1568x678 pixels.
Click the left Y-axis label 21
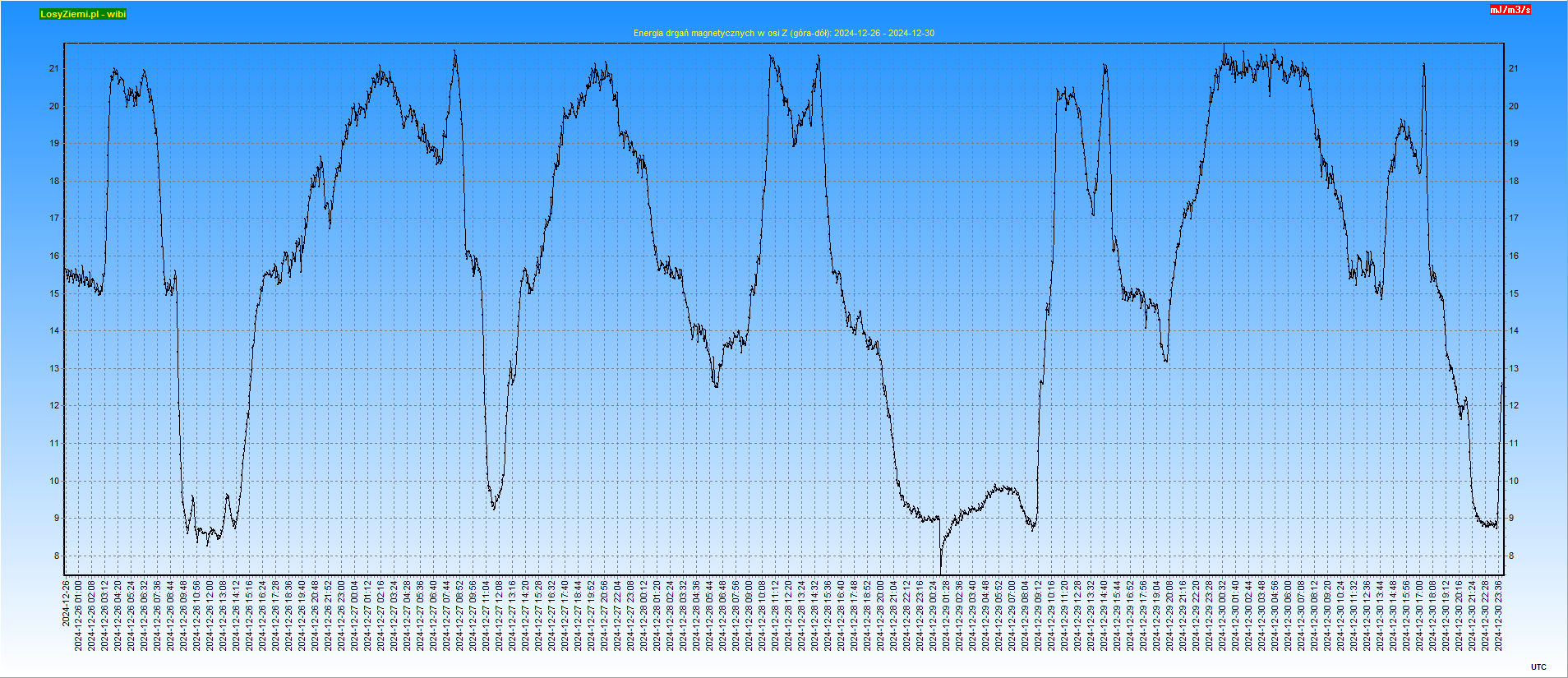coord(54,69)
